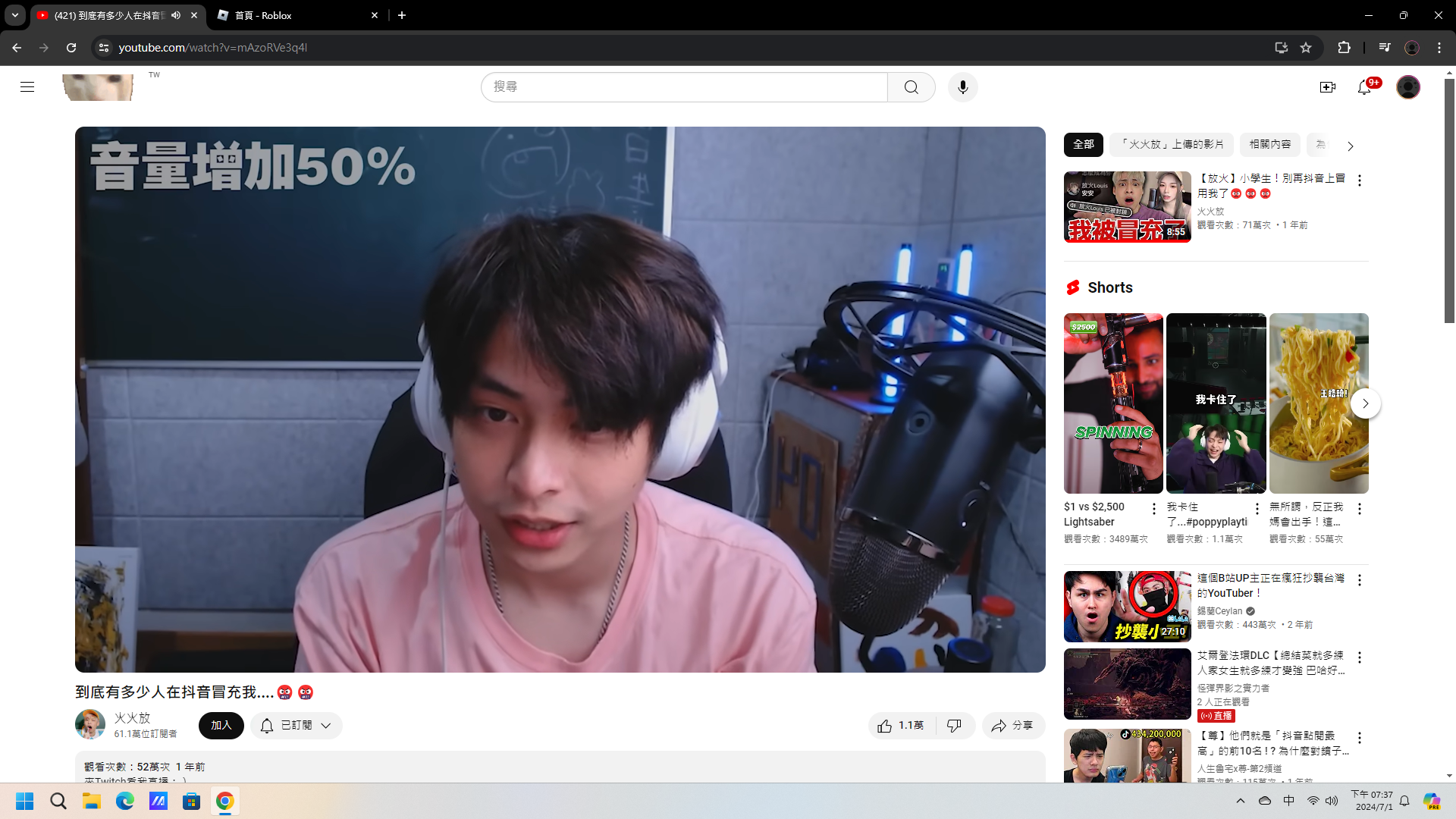The image size is (1456, 819).
Task: Open the 抄襲 video thumbnail by 錫蘭Ceylan
Action: pyautogui.click(x=1128, y=607)
